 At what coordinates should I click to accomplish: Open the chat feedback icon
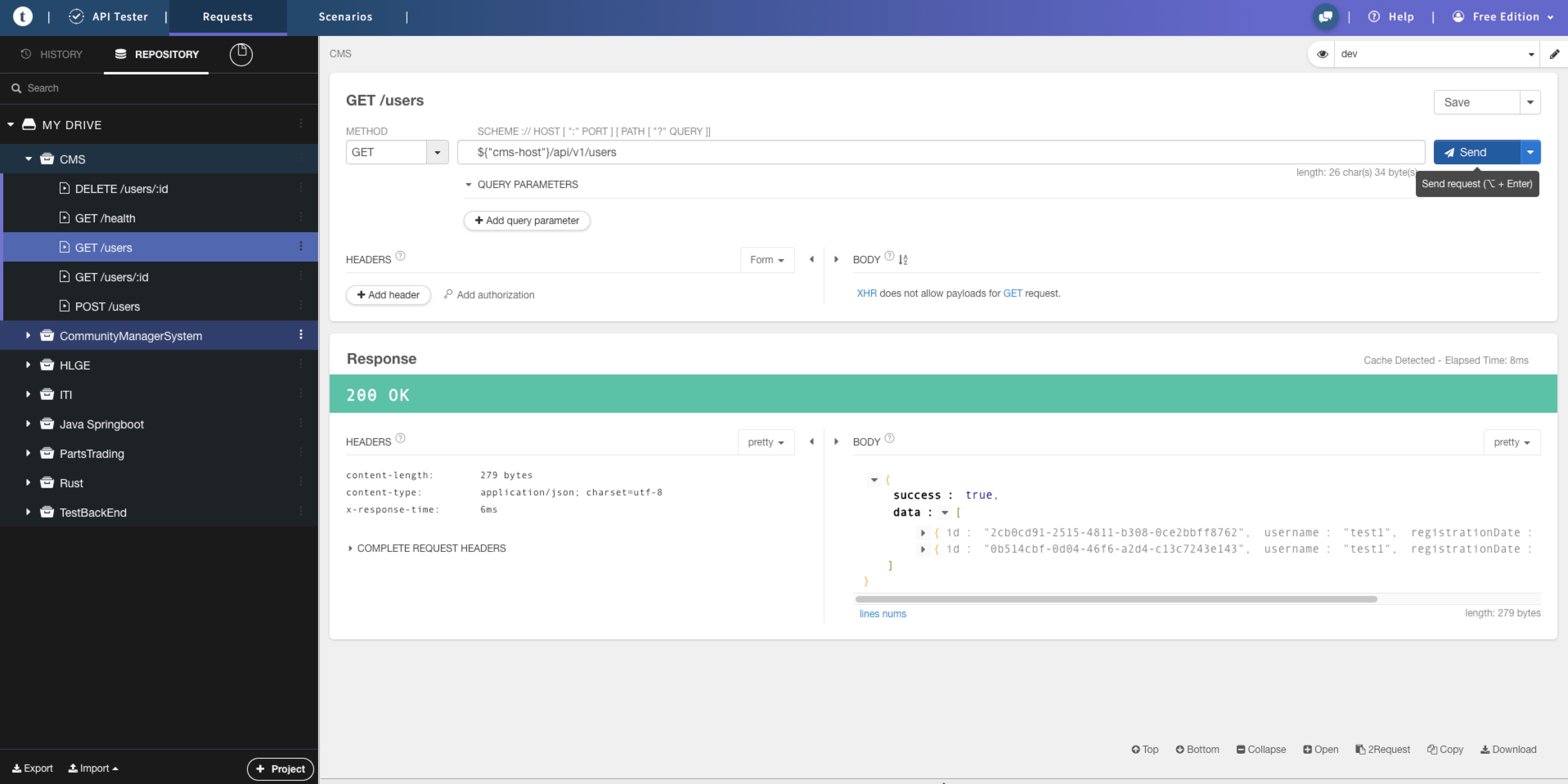tap(1325, 16)
